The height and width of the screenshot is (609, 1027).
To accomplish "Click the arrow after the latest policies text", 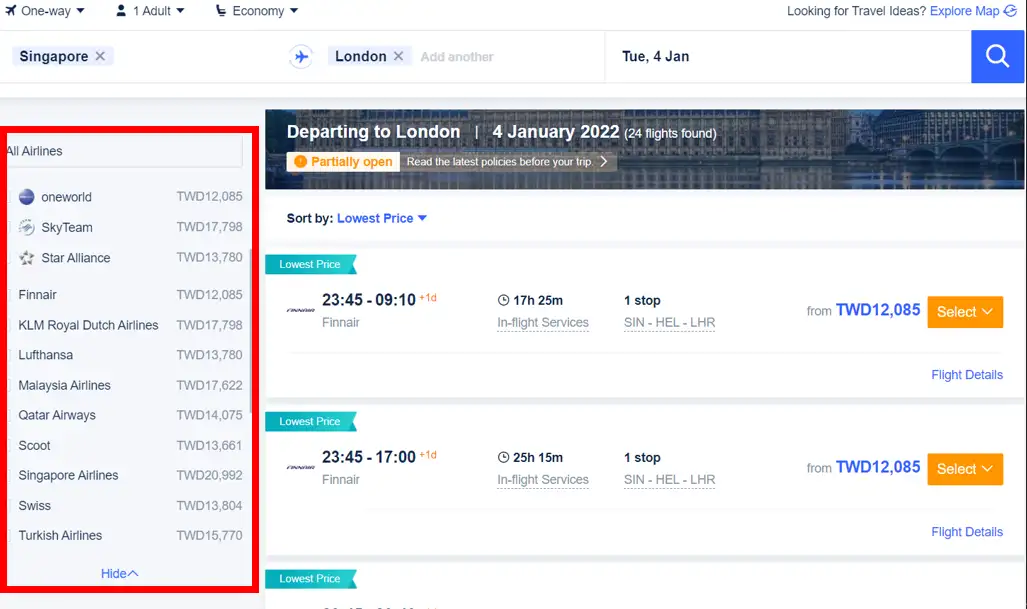I will pos(604,161).
